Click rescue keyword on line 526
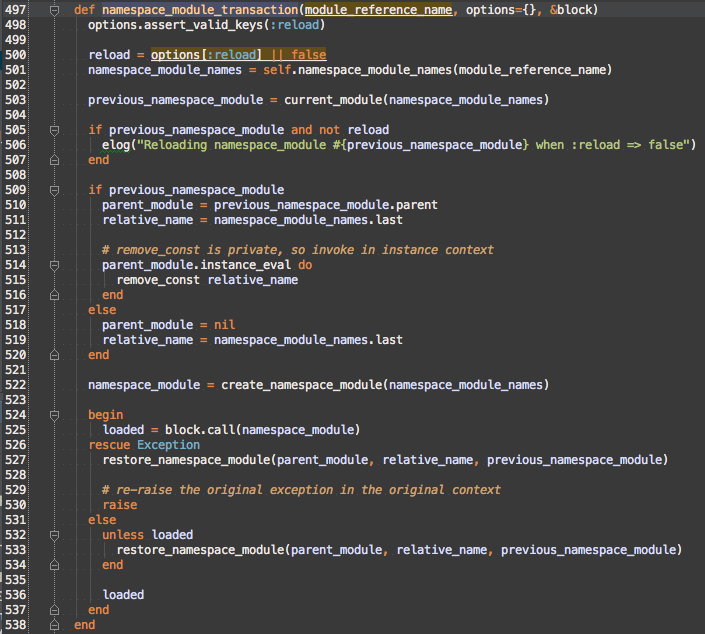 coord(109,445)
